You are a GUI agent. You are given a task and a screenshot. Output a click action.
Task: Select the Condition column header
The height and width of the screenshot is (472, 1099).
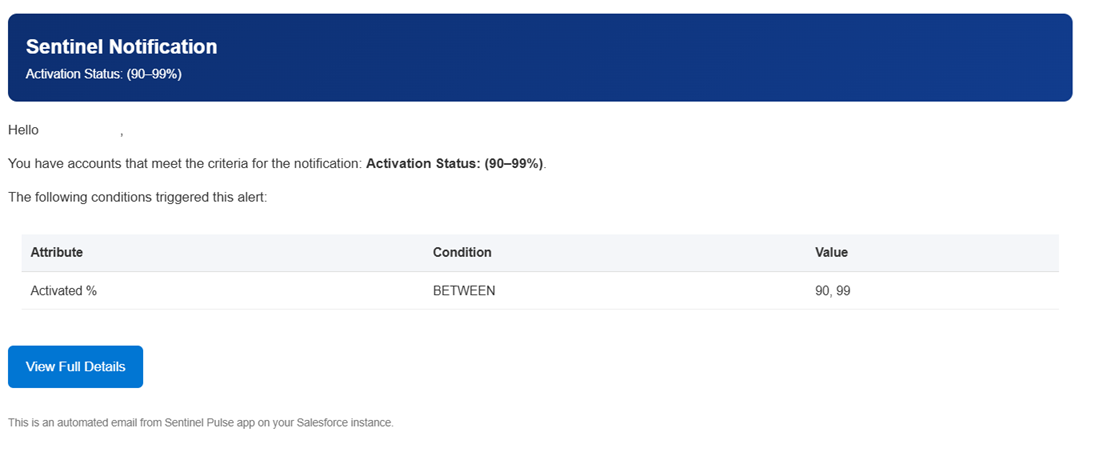tap(462, 253)
